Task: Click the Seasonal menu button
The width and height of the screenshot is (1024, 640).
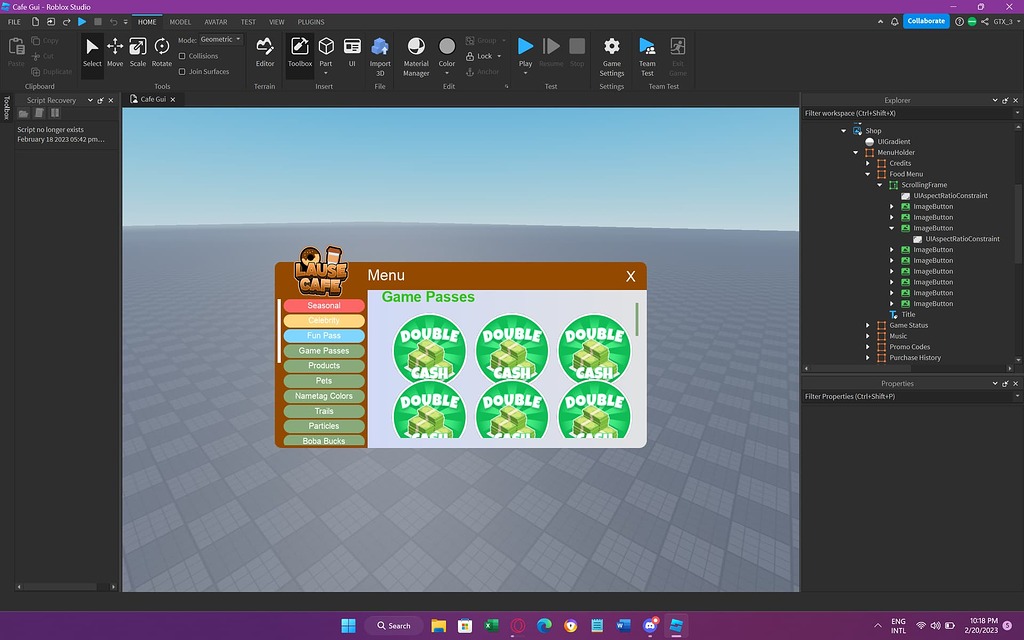Action: point(324,306)
